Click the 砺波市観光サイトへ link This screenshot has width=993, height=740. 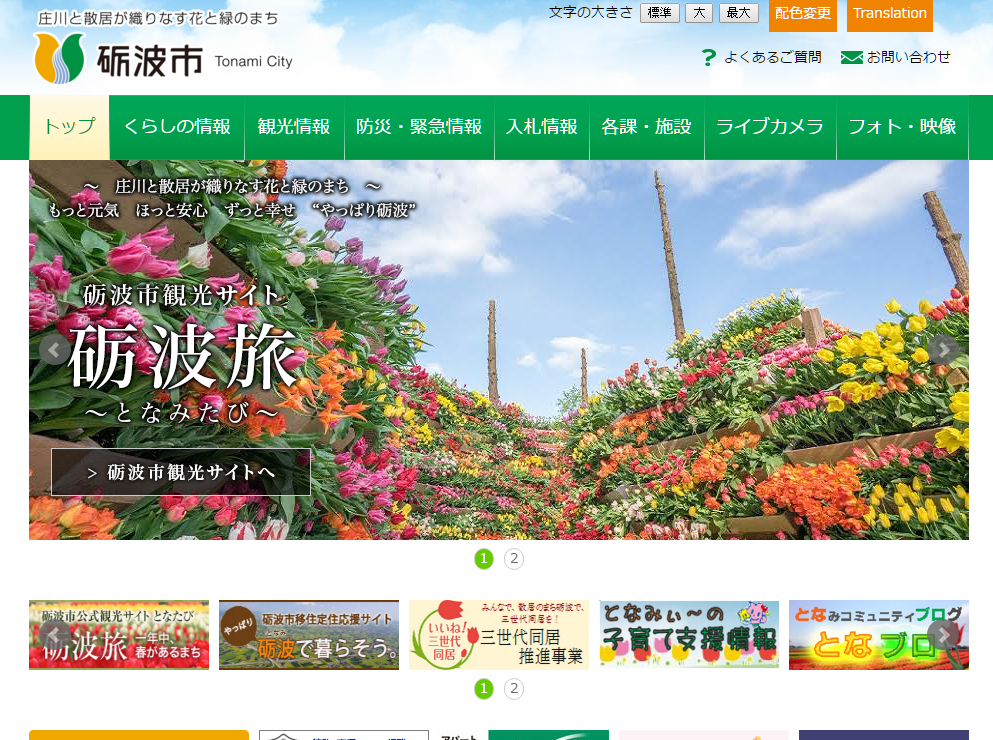(181, 472)
